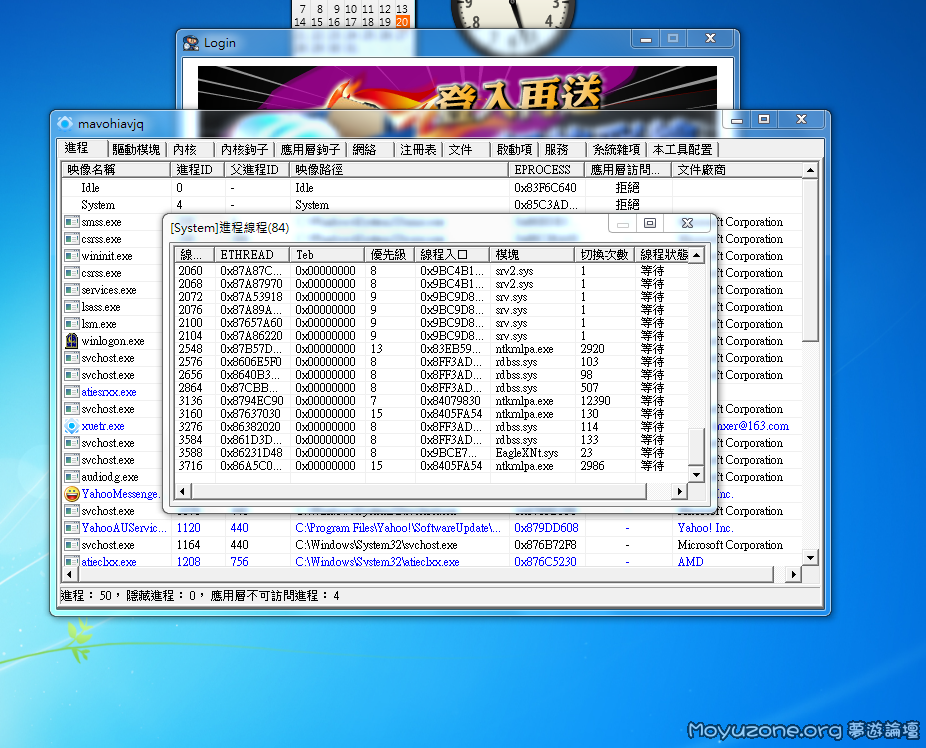Image resolution: width=926 pixels, height=748 pixels.
Task: Select the YahooMessenger smiley icon
Action: point(72,494)
